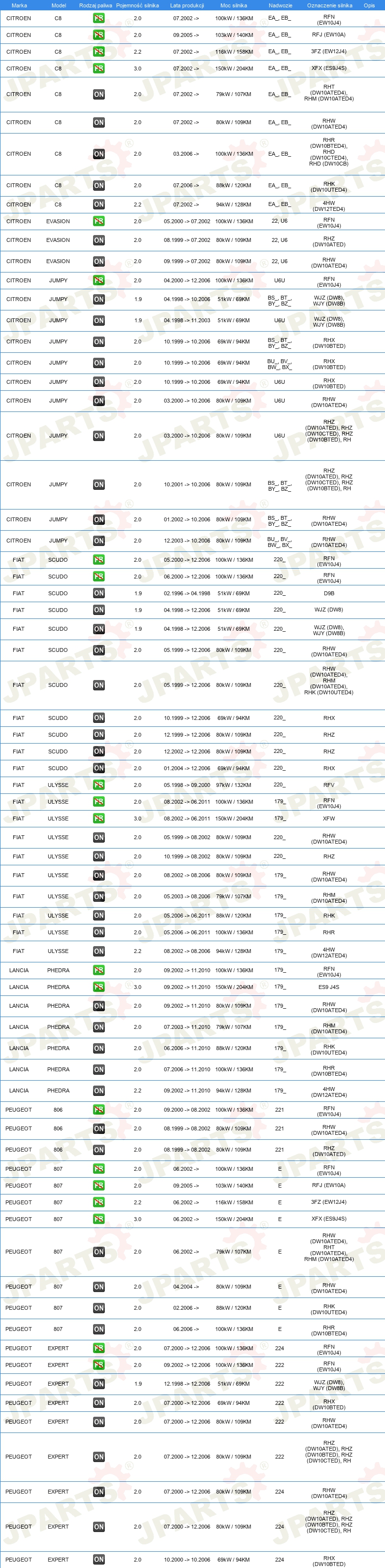Click the Oznaczenie silnika column header
This screenshot has width=385, height=1568.
point(329,5)
